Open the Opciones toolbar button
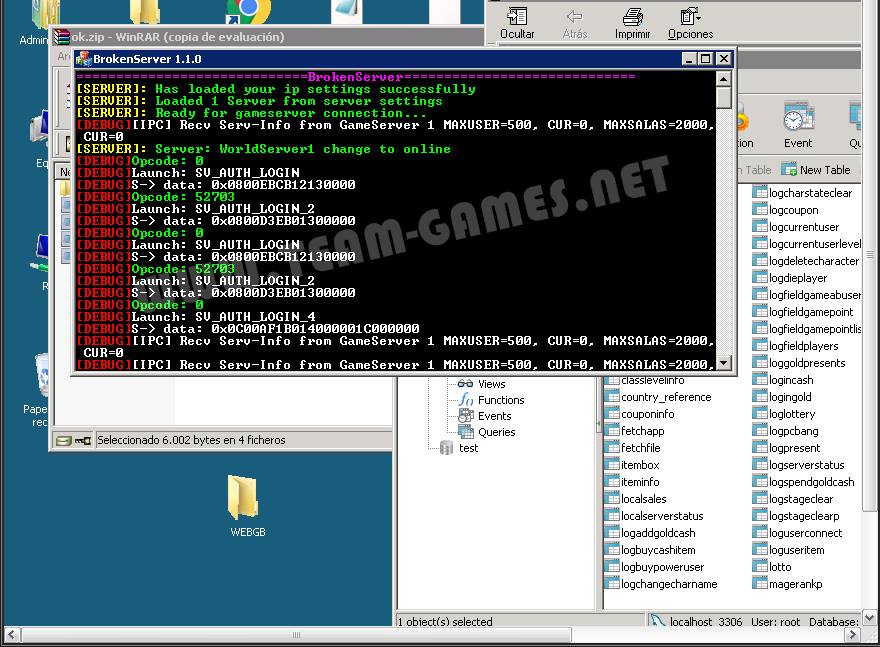 pyautogui.click(x=690, y=24)
